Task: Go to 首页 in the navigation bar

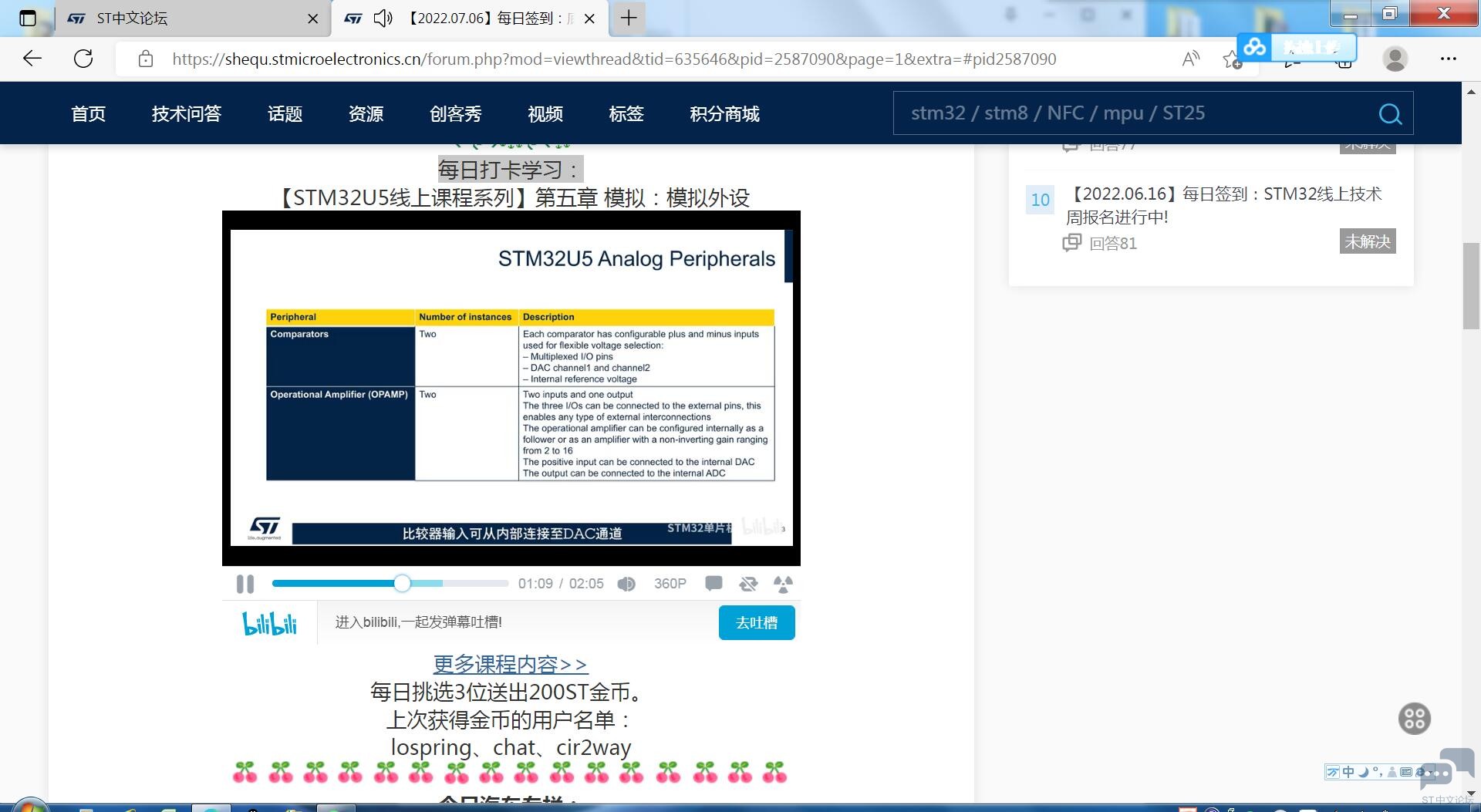Action: point(89,114)
